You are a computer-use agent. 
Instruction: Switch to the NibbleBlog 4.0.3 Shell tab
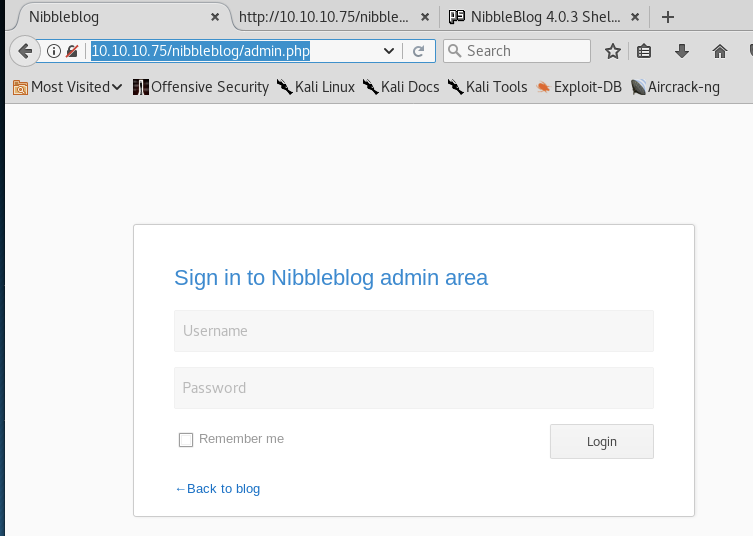tap(537, 17)
